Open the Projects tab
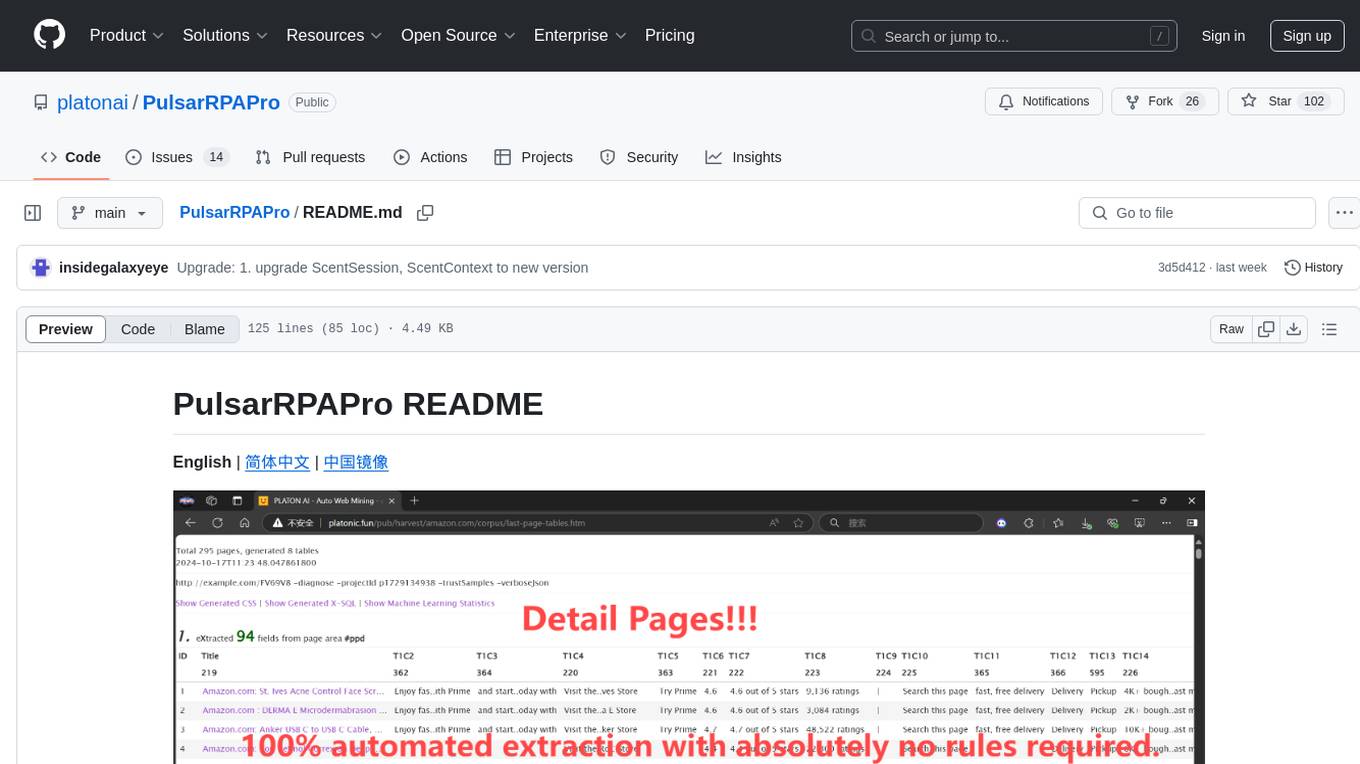The height and width of the screenshot is (764, 1360). (x=533, y=157)
